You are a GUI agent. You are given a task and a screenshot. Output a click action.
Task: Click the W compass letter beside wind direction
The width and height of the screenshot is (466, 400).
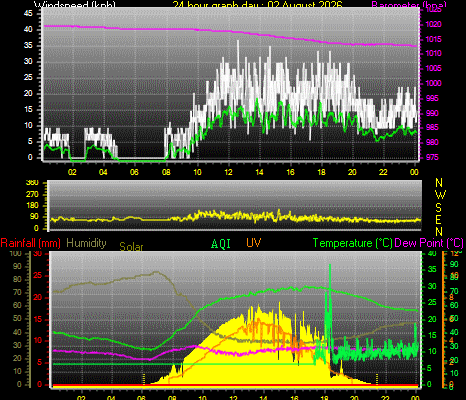click(x=440, y=195)
